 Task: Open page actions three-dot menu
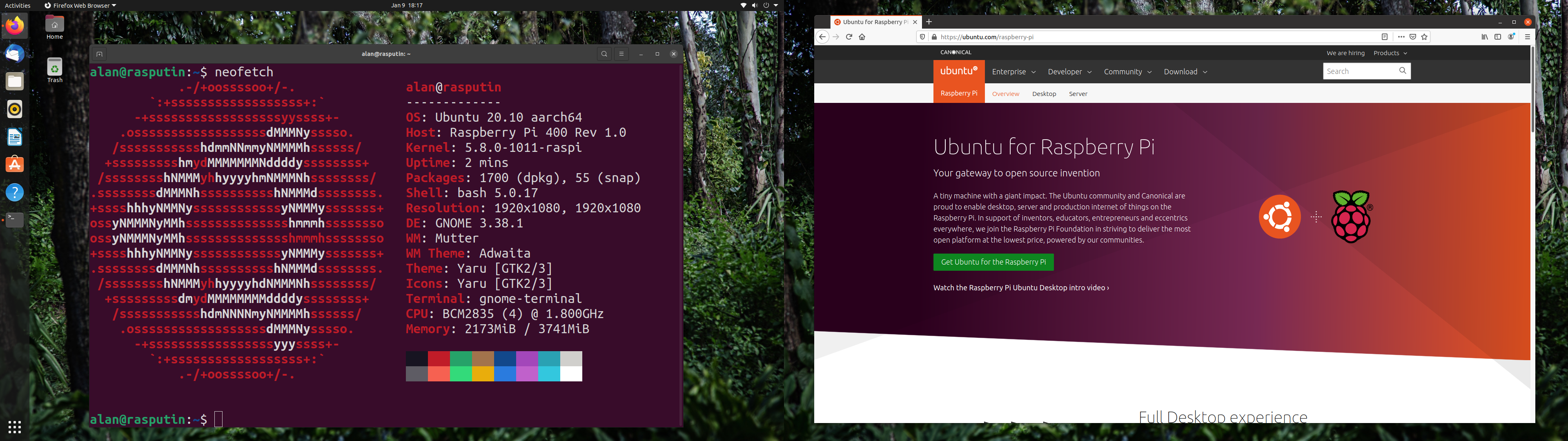[1401, 37]
